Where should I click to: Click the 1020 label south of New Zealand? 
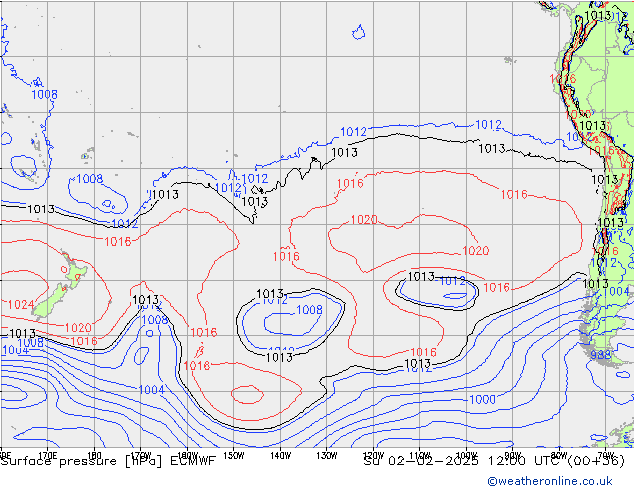click(78, 328)
